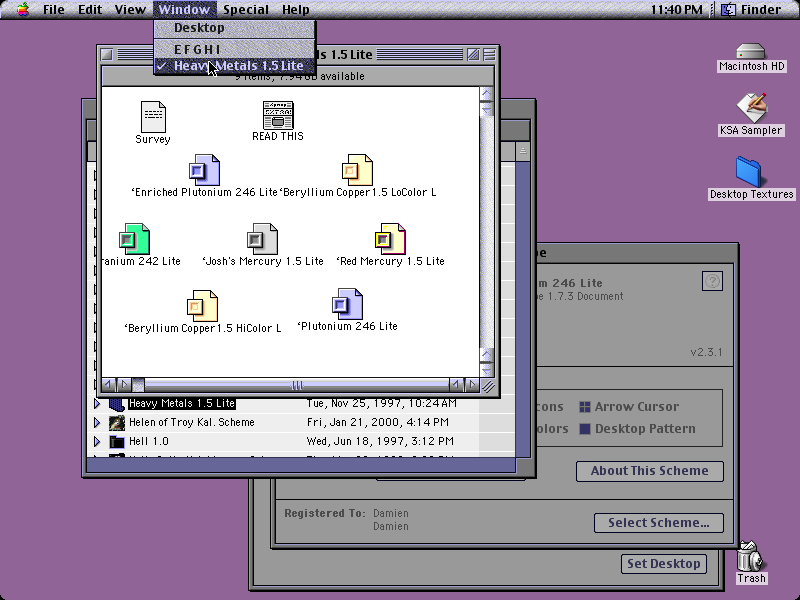Select the highlighted Heavy Metals 1.5 Lite row name
The width and height of the screenshot is (800, 600).
pos(182,404)
